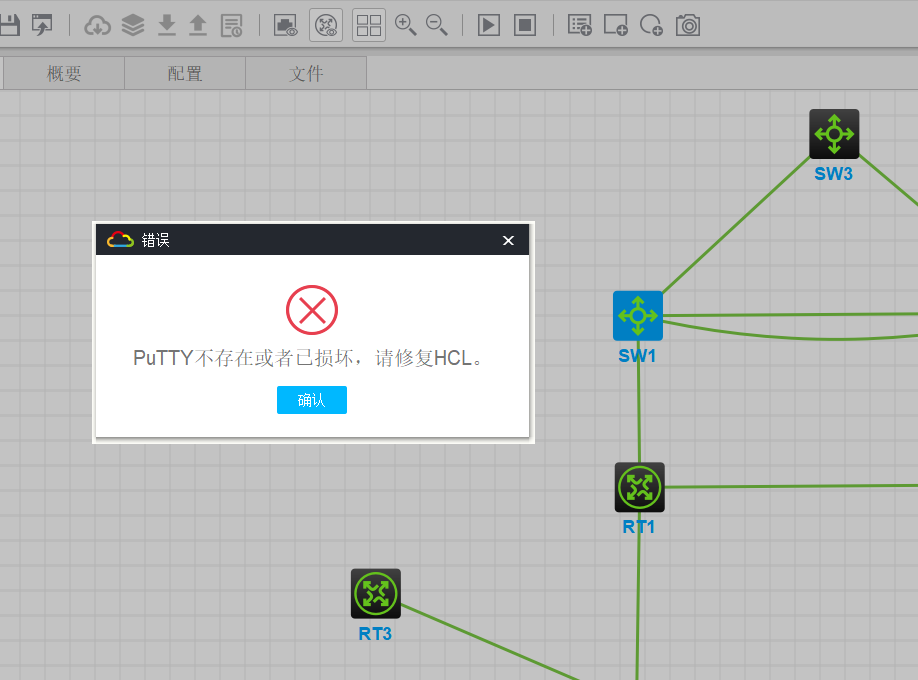This screenshot has height=680, width=918.
Task: Click the zoom out magnifier
Action: click(437, 25)
